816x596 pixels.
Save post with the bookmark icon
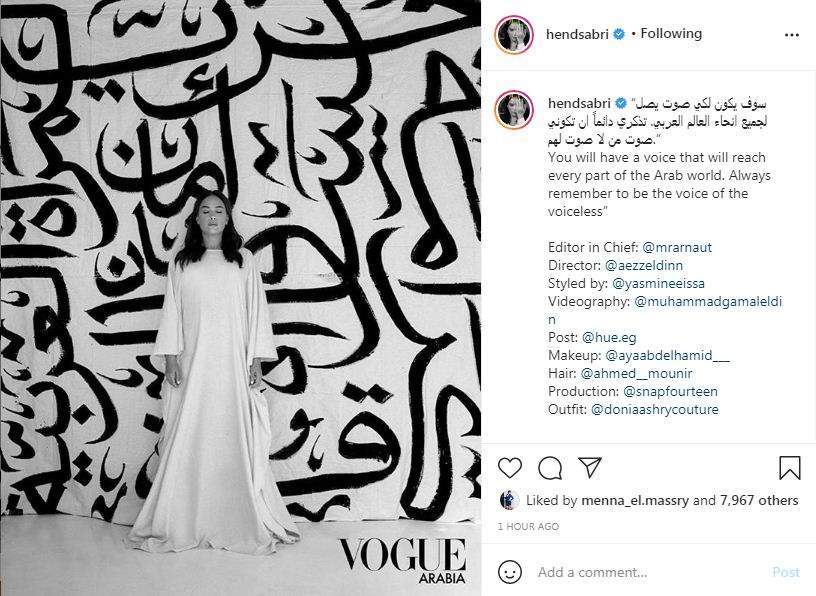pos(789,467)
